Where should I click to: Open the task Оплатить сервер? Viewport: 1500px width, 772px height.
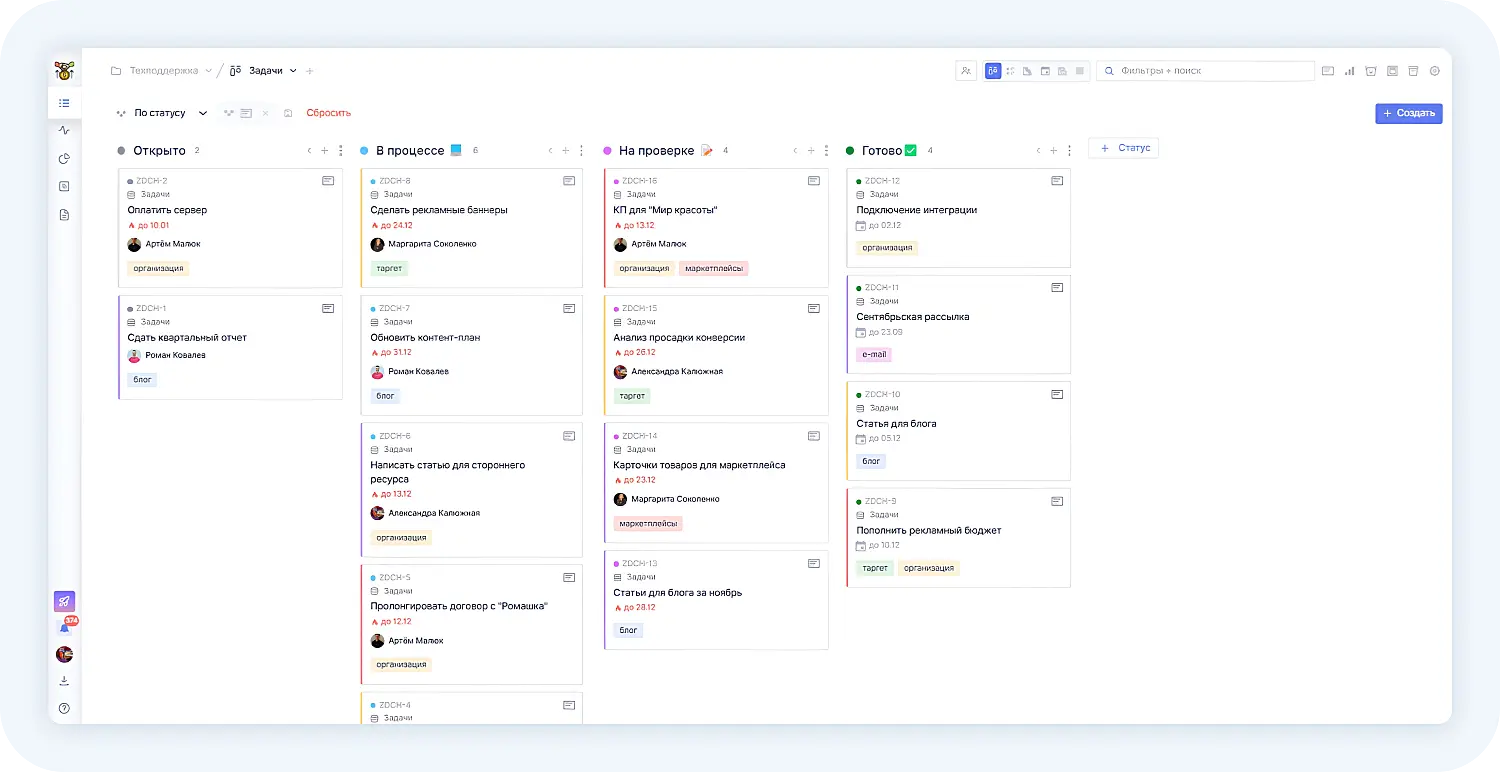tap(168, 210)
